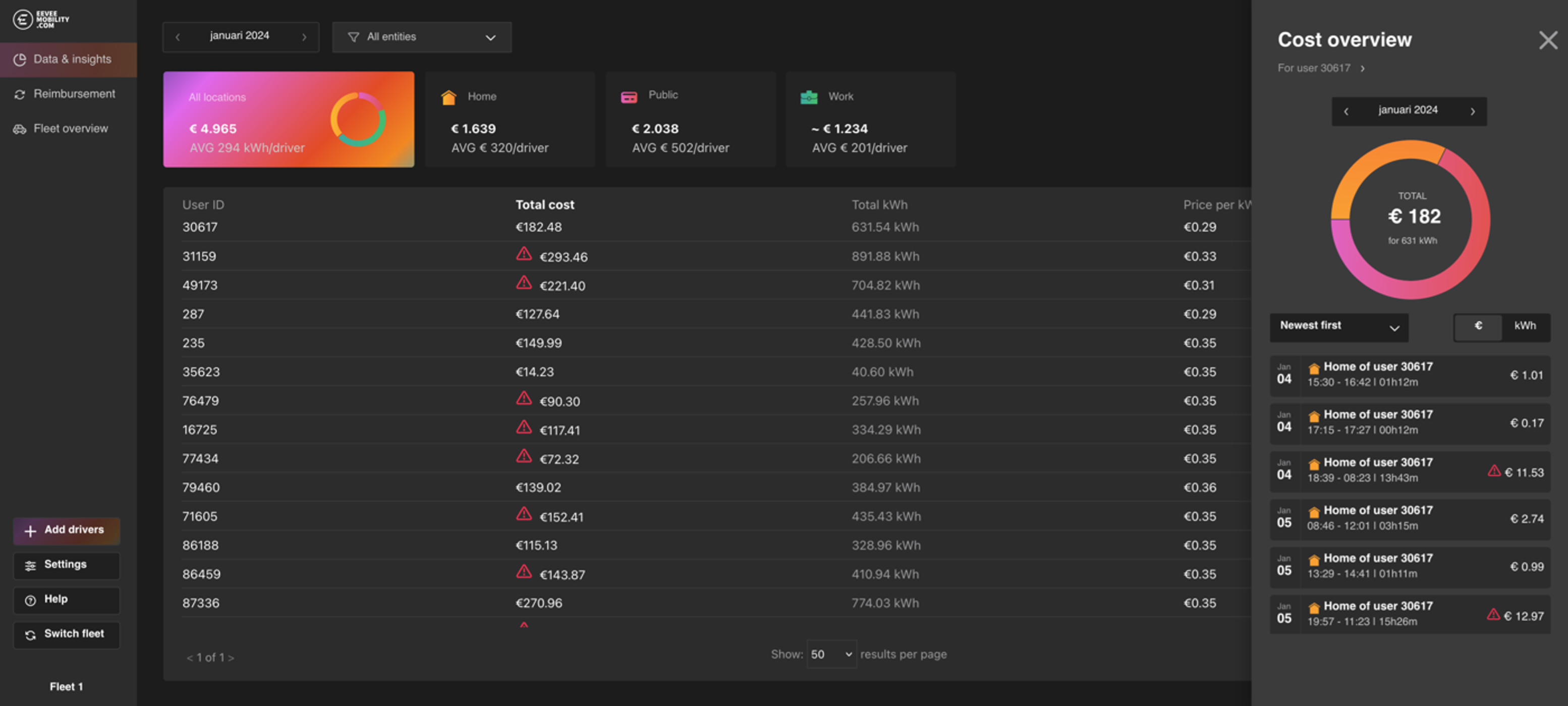Click the Add drivers button
1568x706 pixels.
point(67,530)
